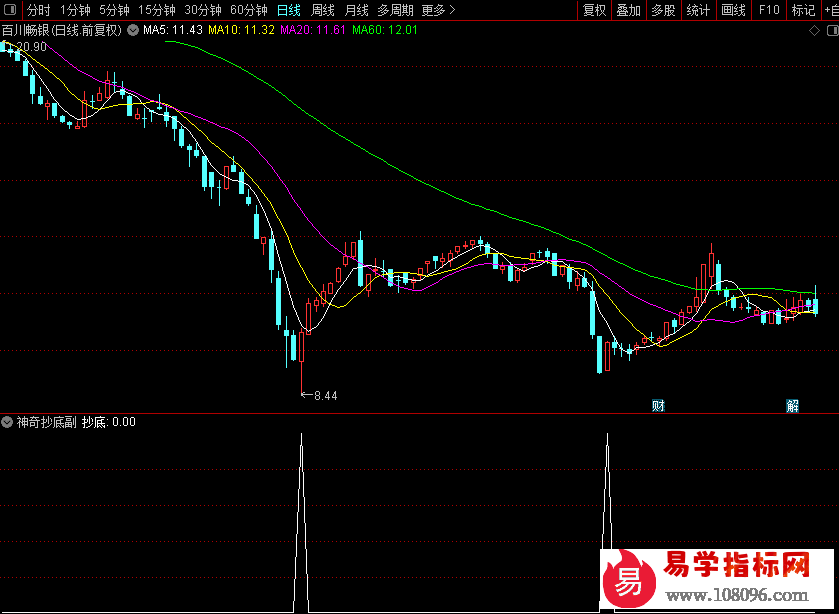Toggle 复权 price adjustment

[594, 10]
